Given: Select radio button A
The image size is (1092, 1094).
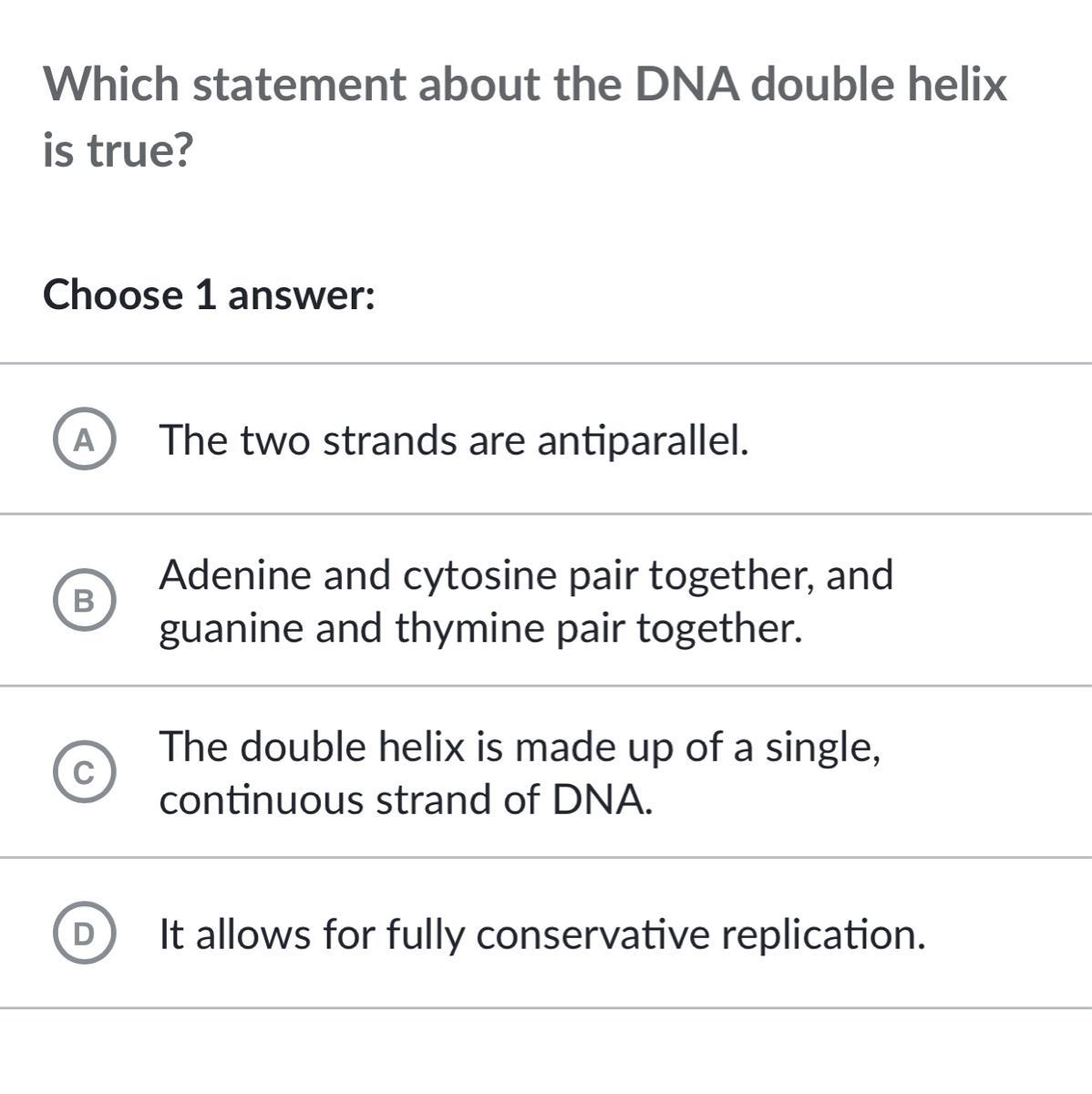Looking at the screenshot, I should point(84,440).
